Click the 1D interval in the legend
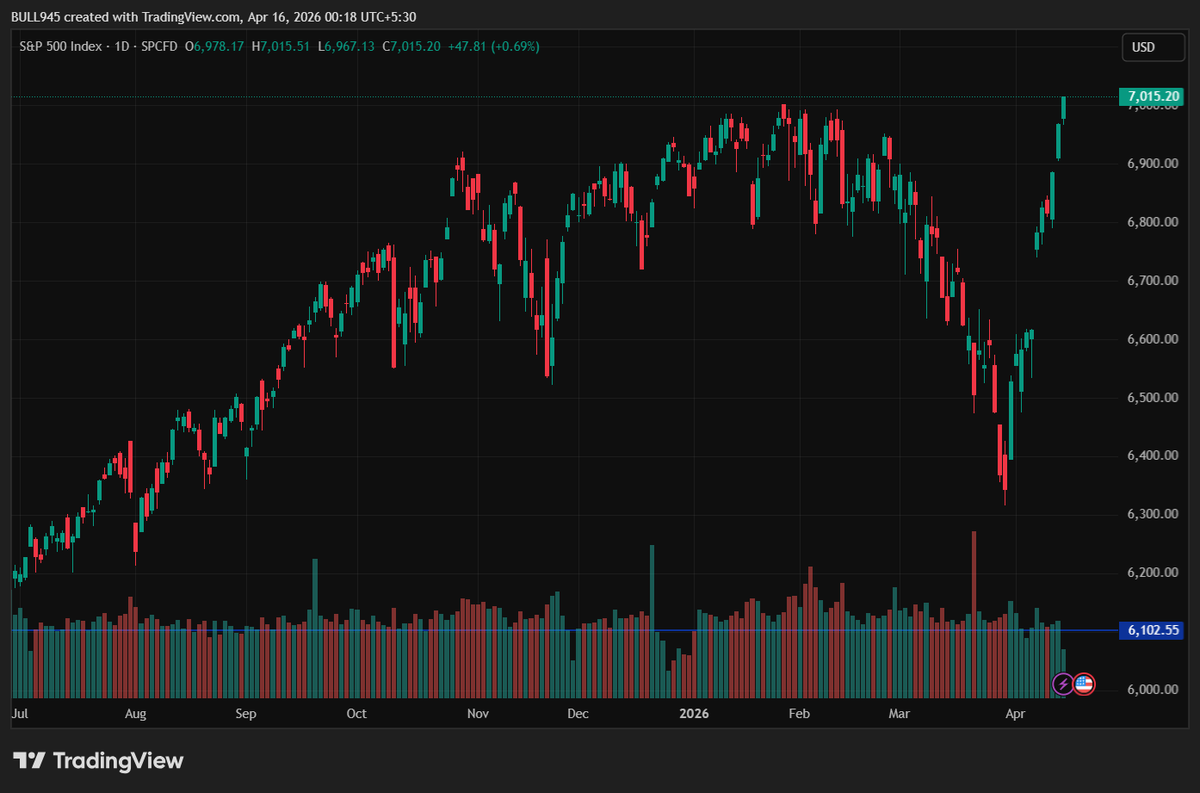This screenshot has height=793, width=1200. tap(124, 46)
